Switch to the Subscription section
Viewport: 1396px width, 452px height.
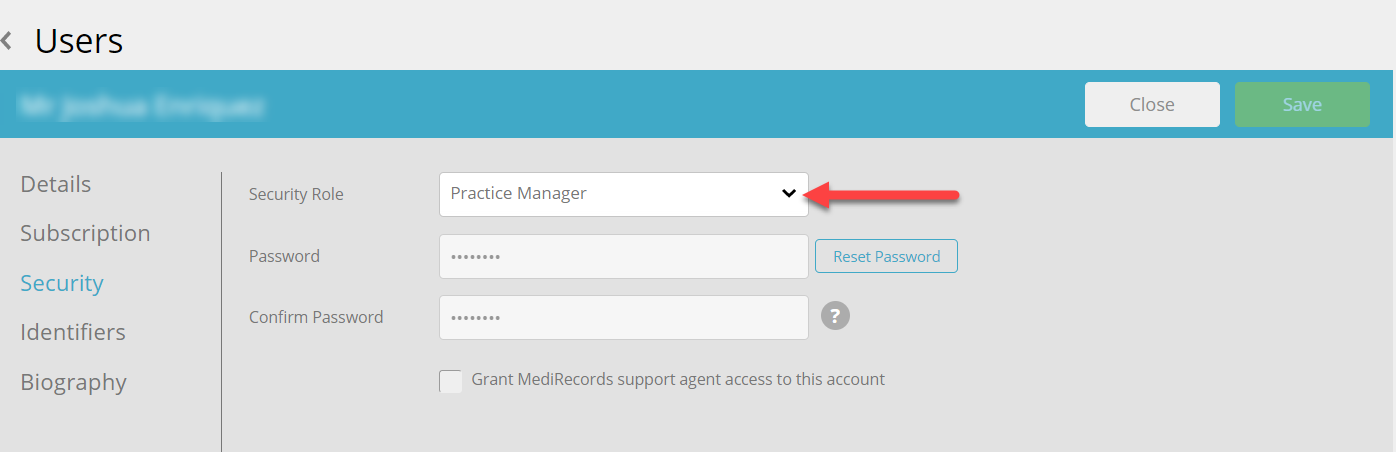coord(85,233)
